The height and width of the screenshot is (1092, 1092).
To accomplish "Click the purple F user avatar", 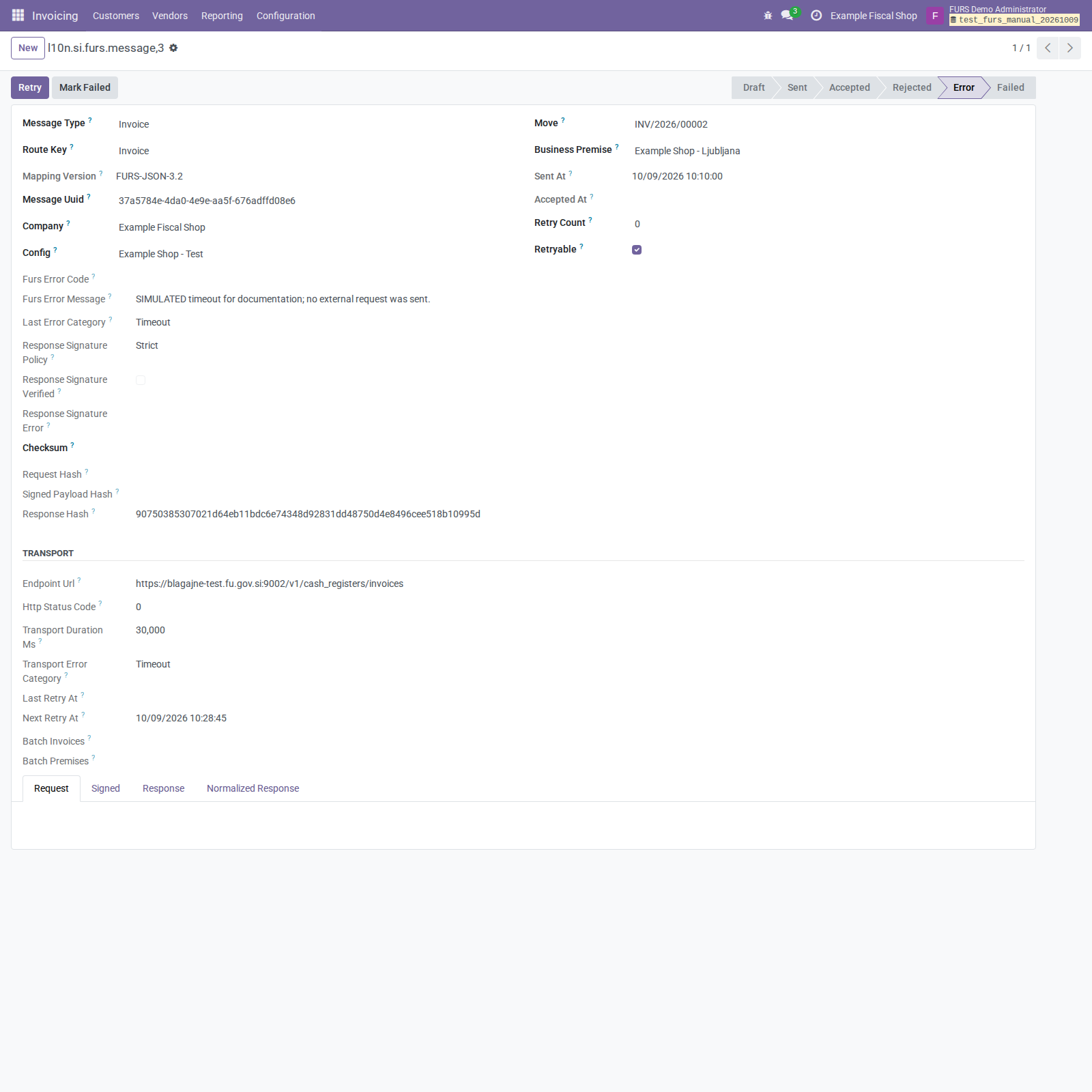I will (x=935, y=16).
